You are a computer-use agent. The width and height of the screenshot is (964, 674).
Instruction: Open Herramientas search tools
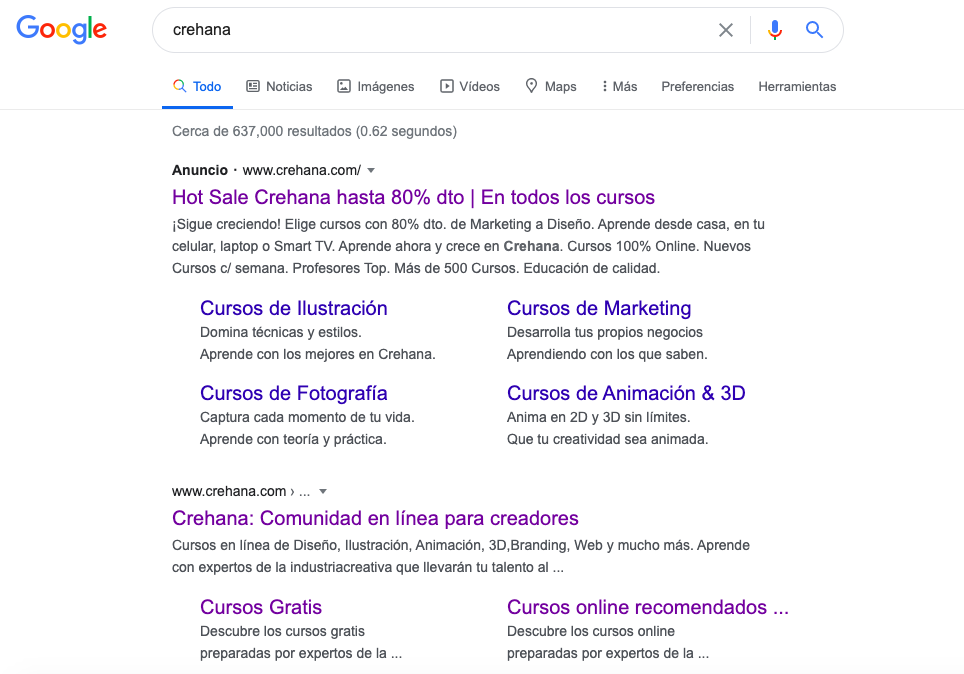[797, 87]
